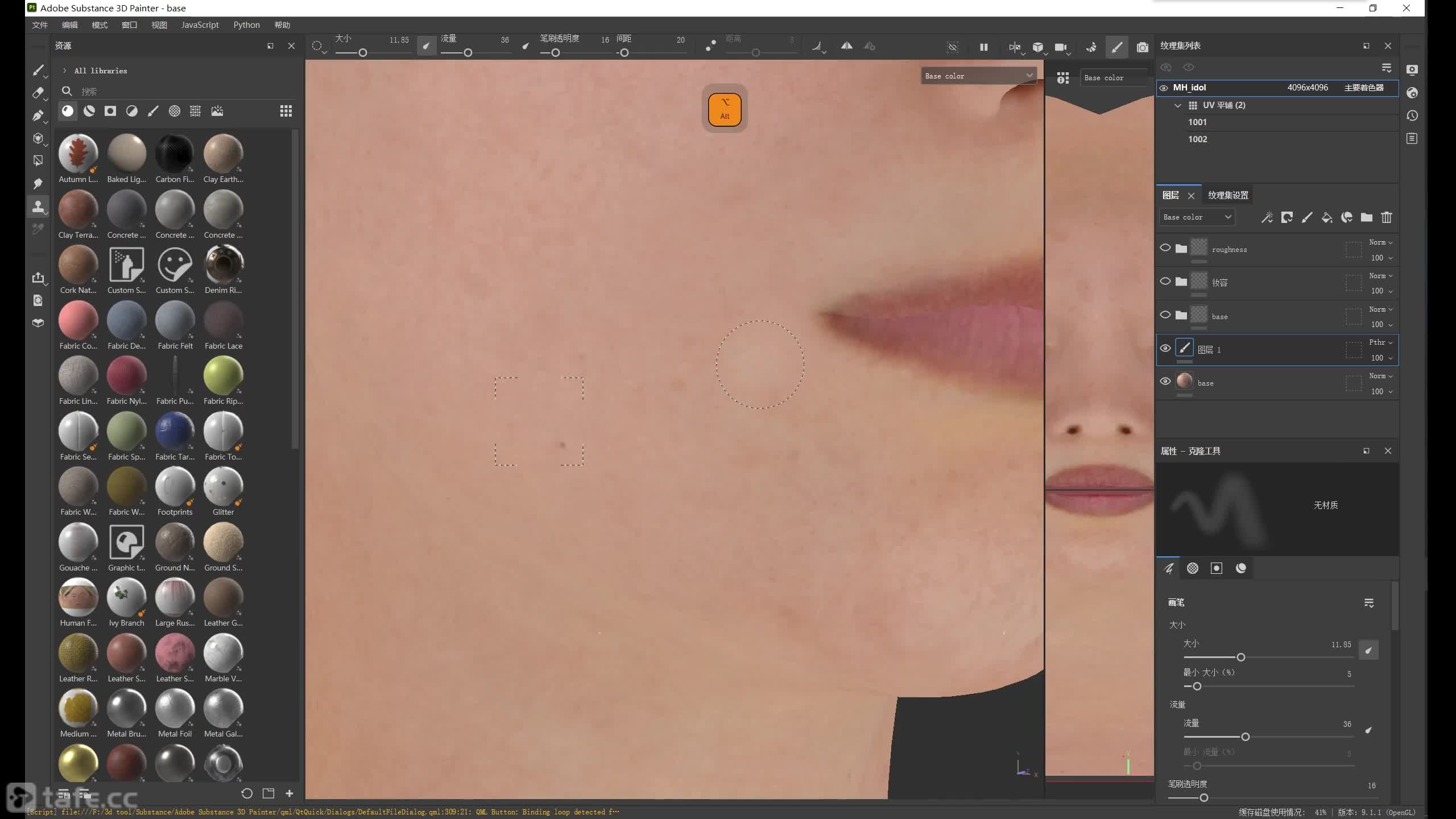The image size is (1456, 819).
Task: Filter assets by environment maps icon
Action: coord(217,111)
